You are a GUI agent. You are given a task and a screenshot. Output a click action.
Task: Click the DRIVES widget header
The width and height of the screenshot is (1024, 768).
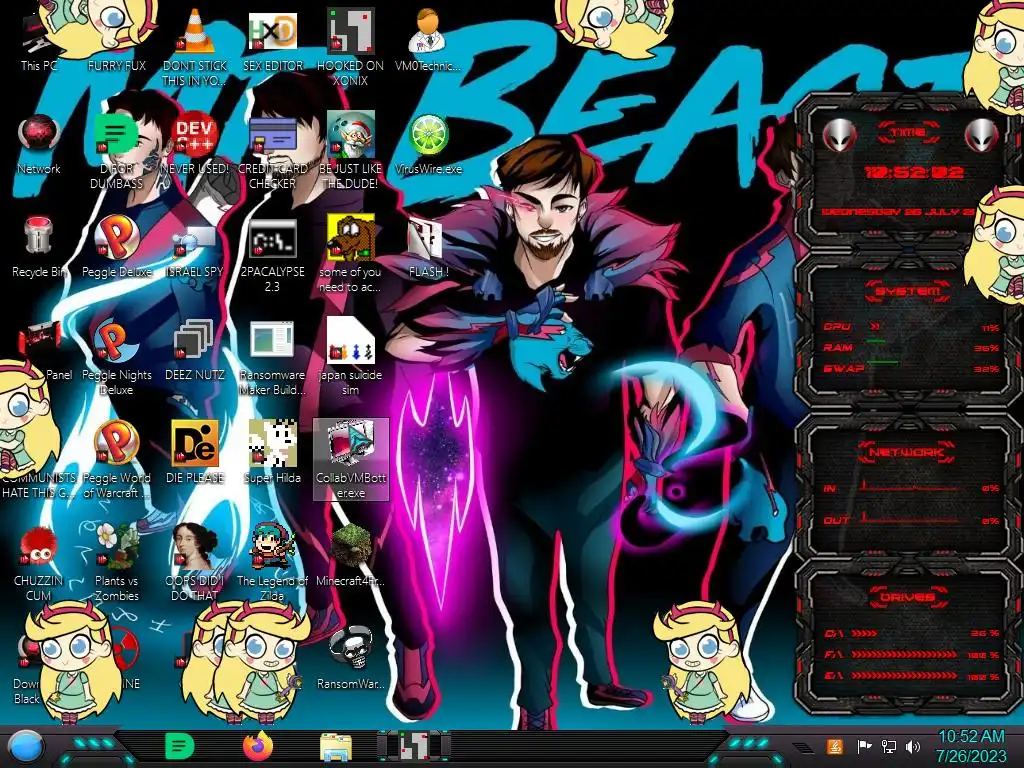tap(908, 596)
